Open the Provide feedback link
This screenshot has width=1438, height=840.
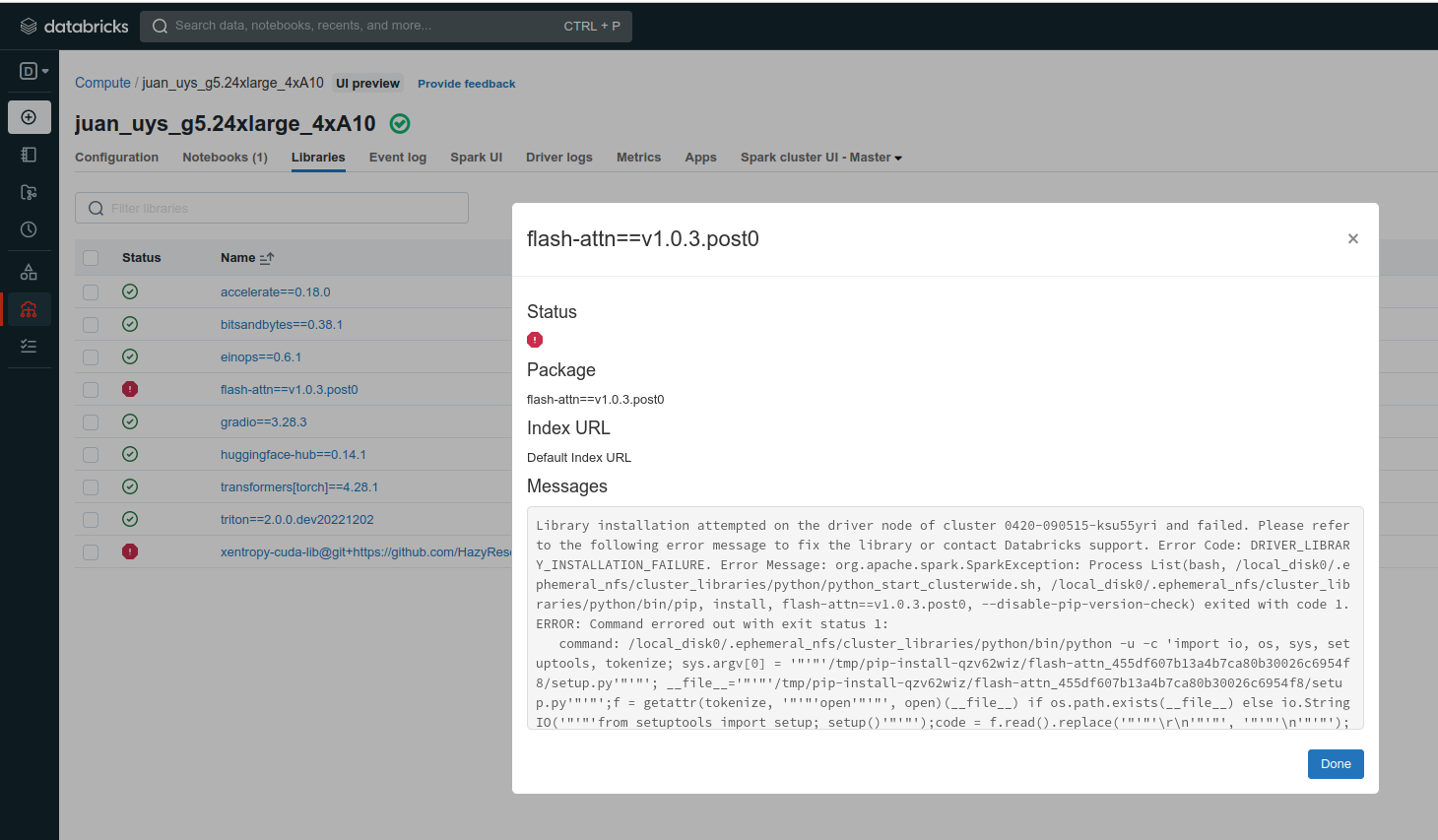pyautogui.click(x=466, y=84)
